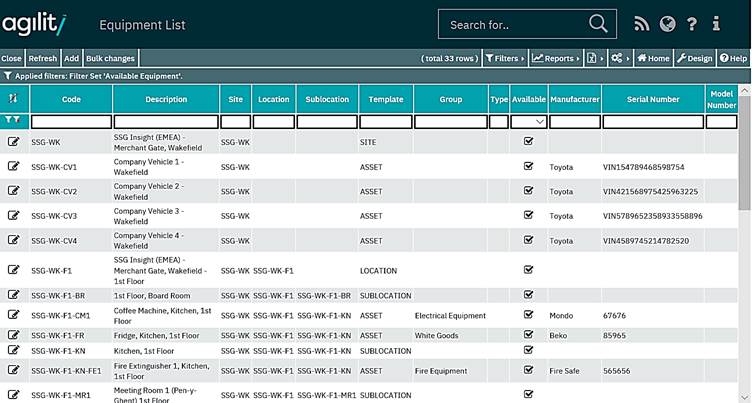The width and height of the screenshot is (752, 403).
Task: Open the question mark help icon
Action: tap(692, 24)
